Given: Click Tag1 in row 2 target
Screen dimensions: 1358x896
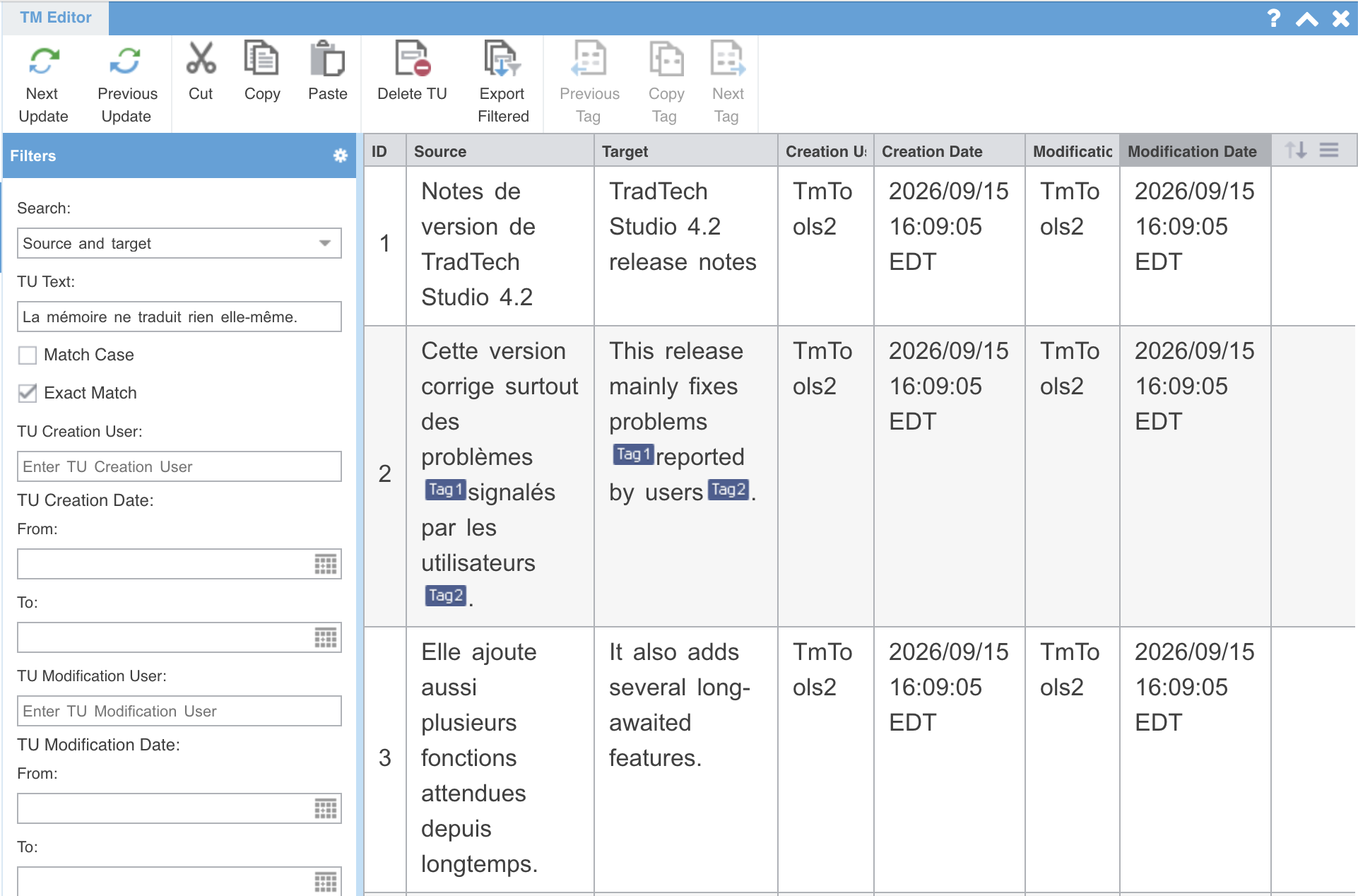Looking at the screenshot, I should point(633,454).
